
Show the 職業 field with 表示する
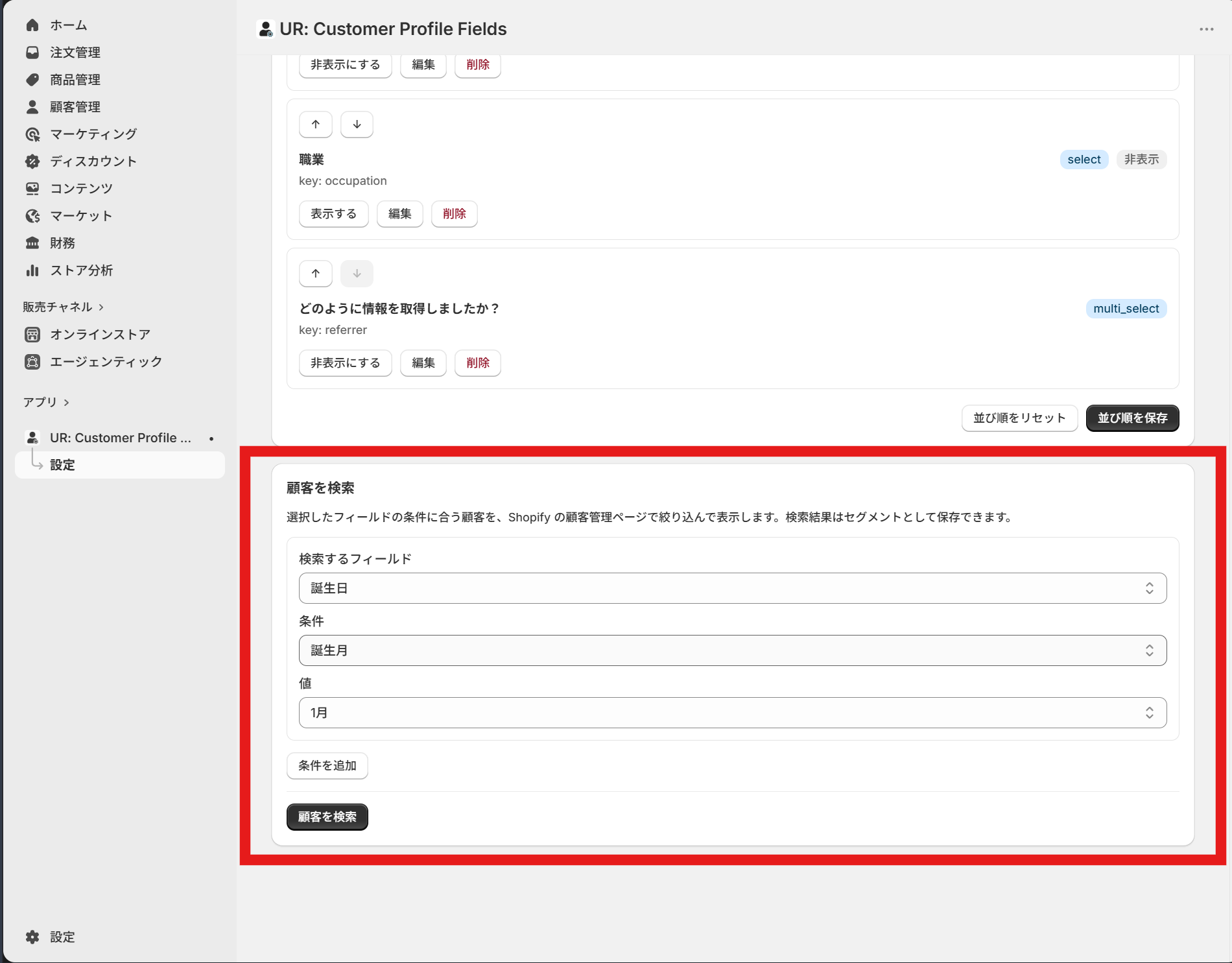[x=334, y=214]
